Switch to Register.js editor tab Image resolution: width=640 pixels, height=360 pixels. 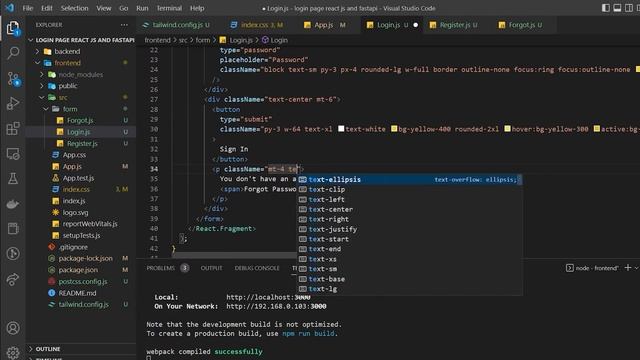coord(455,25)
